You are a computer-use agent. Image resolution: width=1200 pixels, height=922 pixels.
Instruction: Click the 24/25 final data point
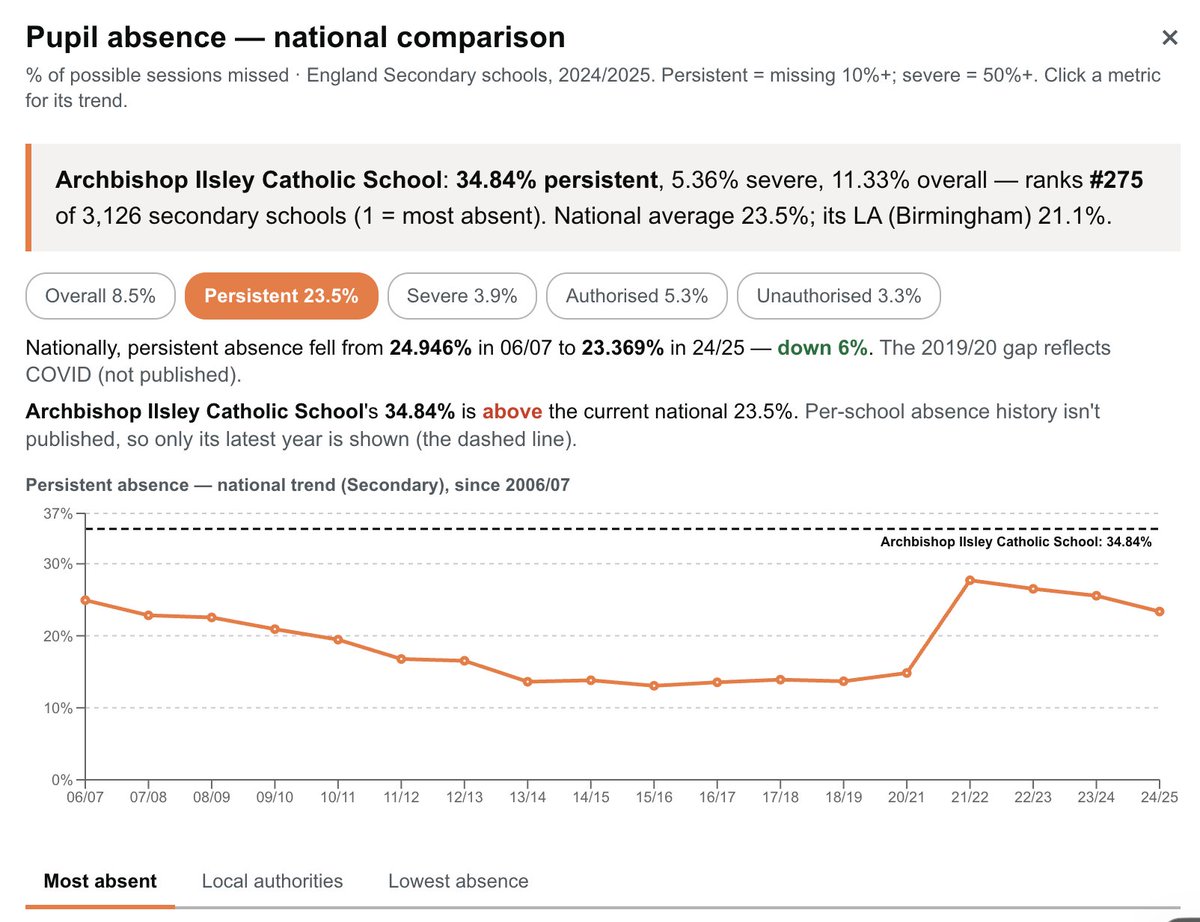(x=1159, y=611)
